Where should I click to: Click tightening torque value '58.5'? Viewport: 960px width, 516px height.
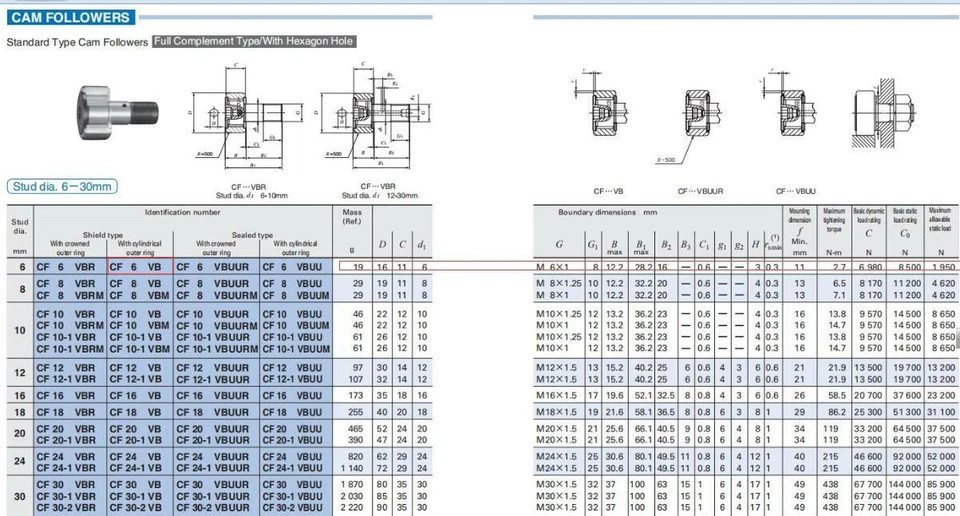(x=837, y=396)
